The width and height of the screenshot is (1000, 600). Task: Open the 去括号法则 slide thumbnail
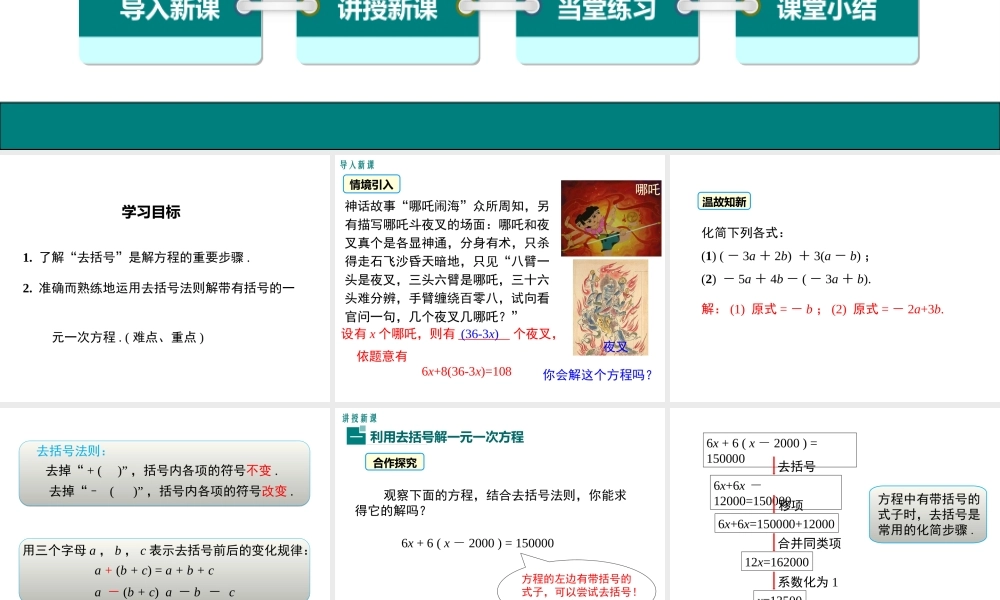point(165,504)
